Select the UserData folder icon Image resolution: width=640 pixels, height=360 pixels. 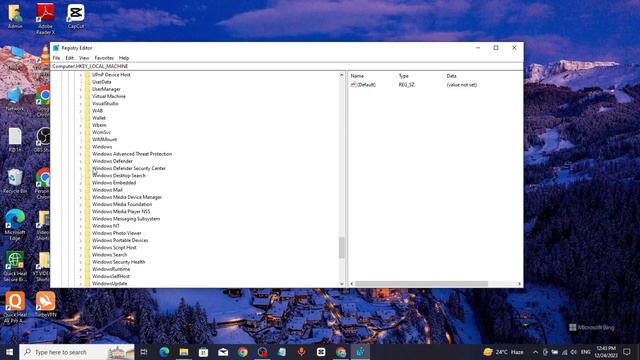click(87, 82)
